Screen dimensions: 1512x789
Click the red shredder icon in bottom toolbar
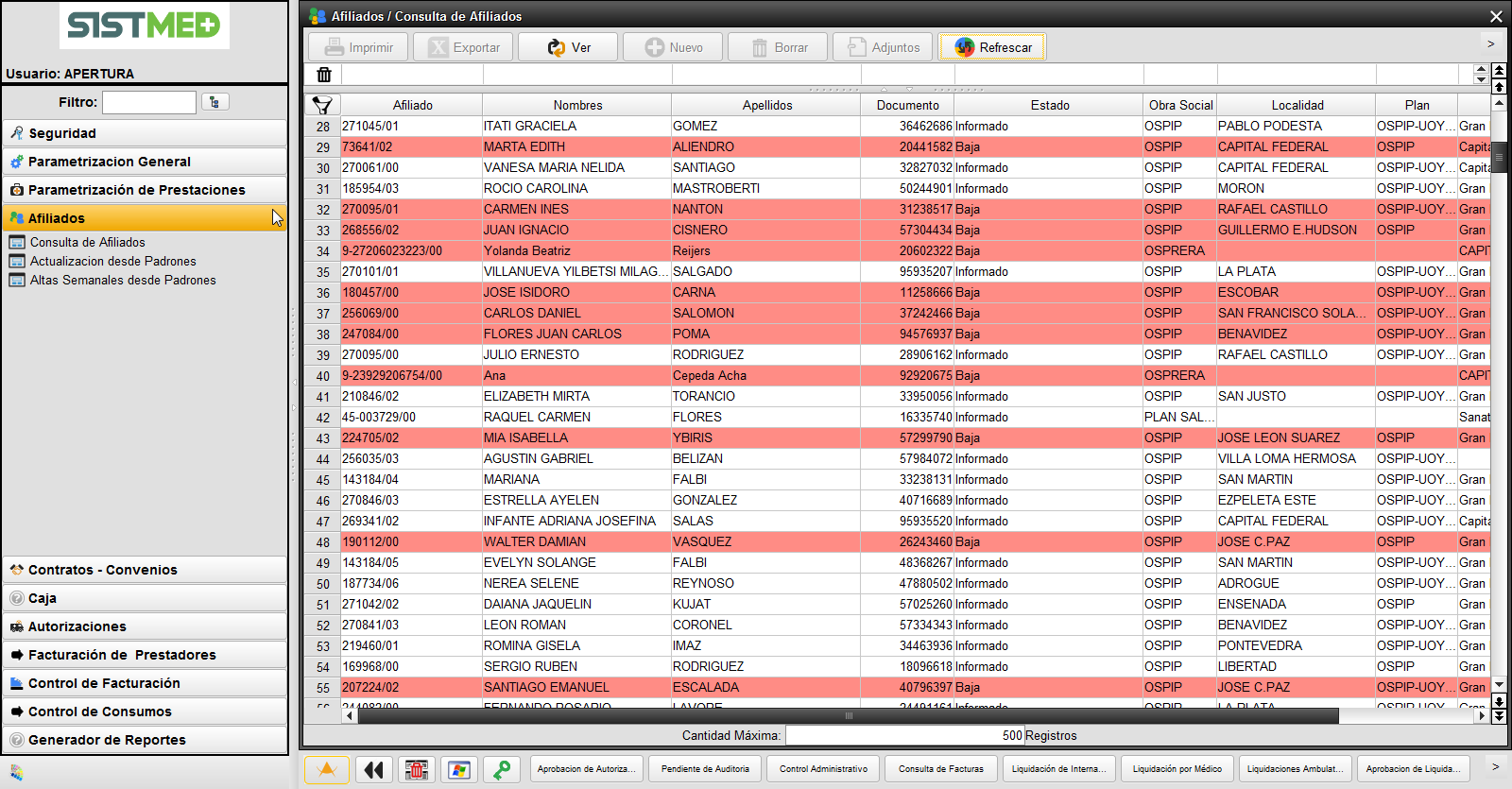(x=417, y=770)
